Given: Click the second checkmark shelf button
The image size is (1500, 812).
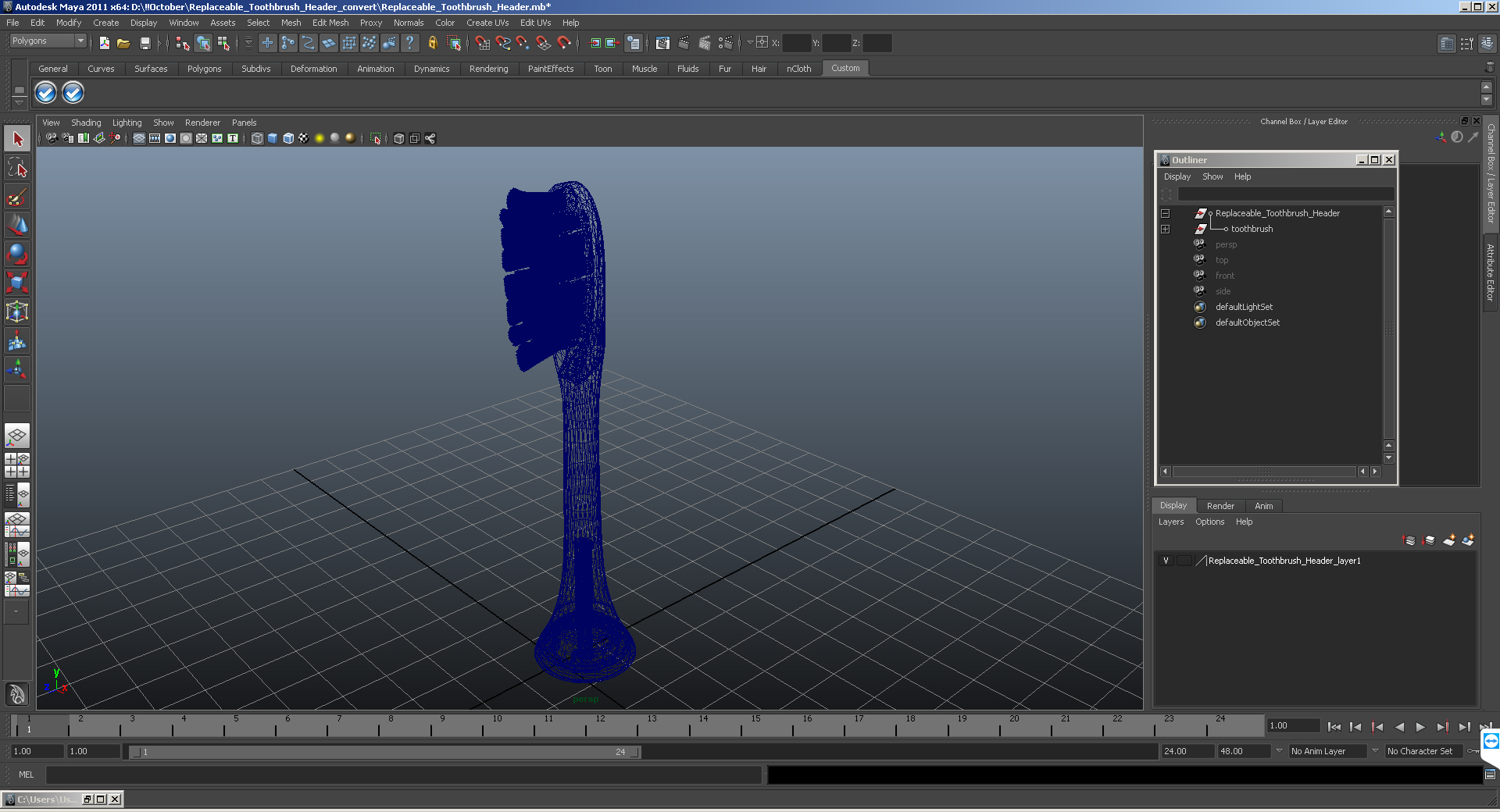Looking at the screenshot, I should tap(73, 93).
